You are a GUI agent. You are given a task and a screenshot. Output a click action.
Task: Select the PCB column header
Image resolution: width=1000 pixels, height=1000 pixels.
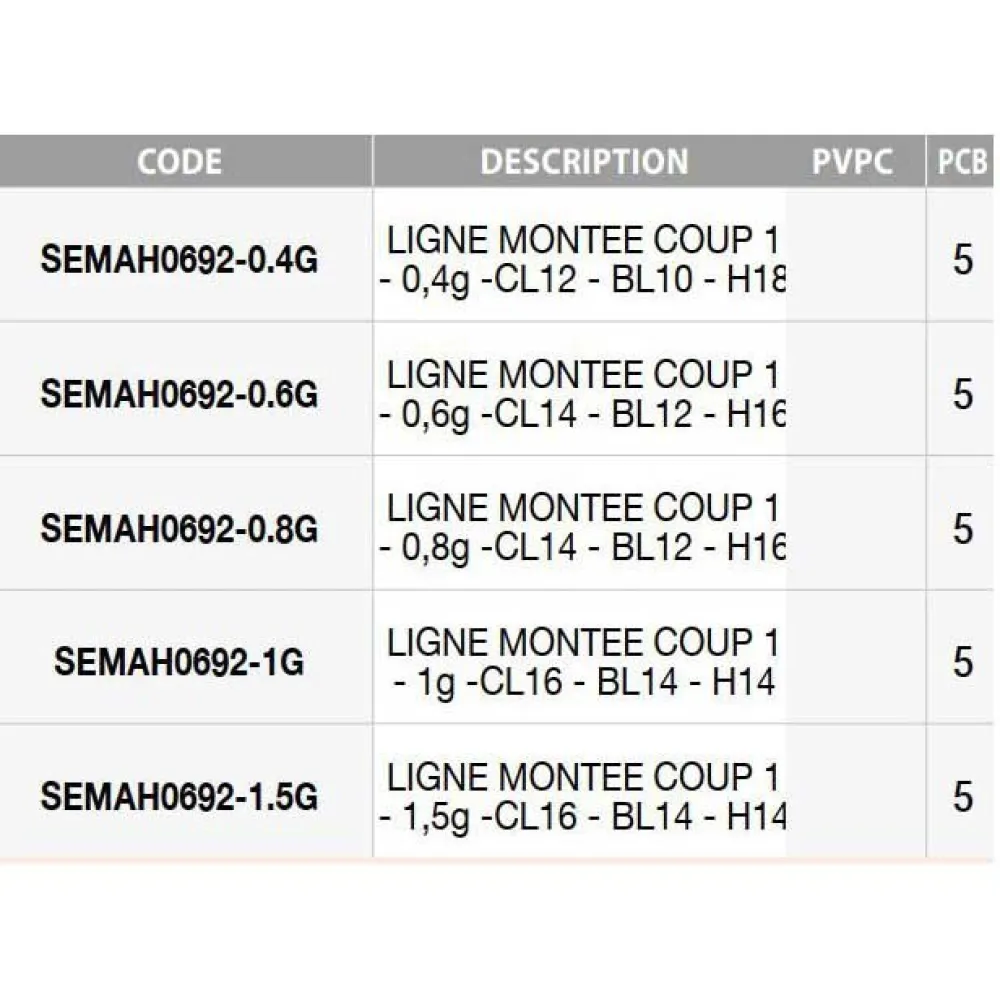(x=962, y=162)
